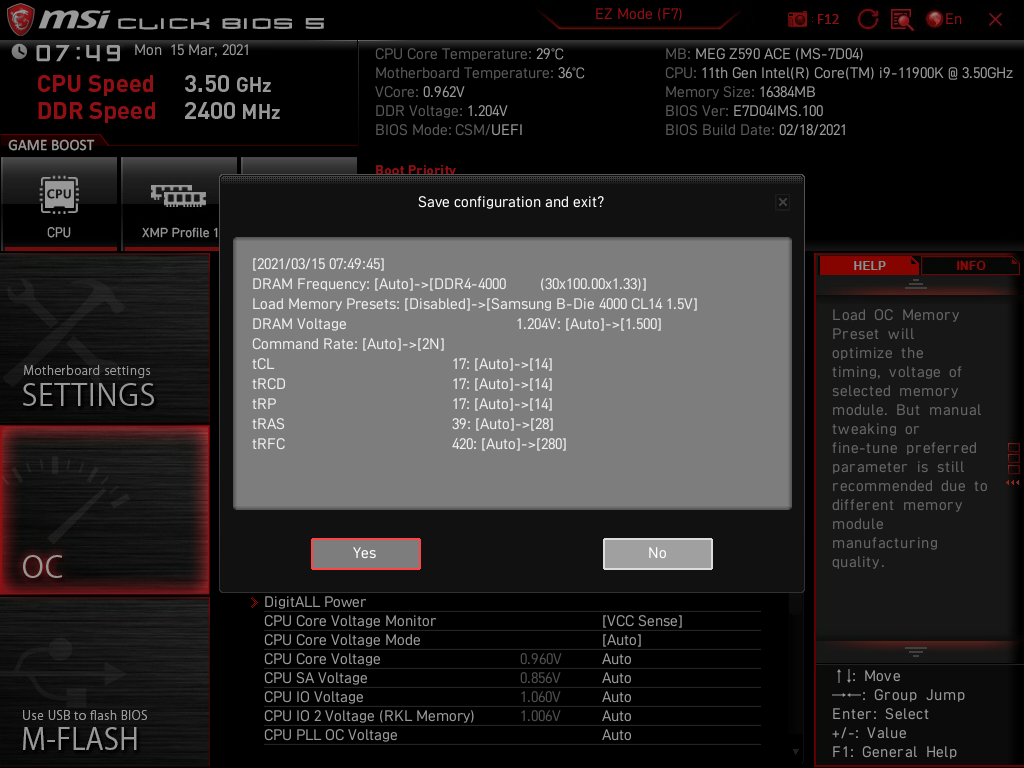Switch to the HELP tab
This screenshot has width=1024, height=768.
point(869,266)
